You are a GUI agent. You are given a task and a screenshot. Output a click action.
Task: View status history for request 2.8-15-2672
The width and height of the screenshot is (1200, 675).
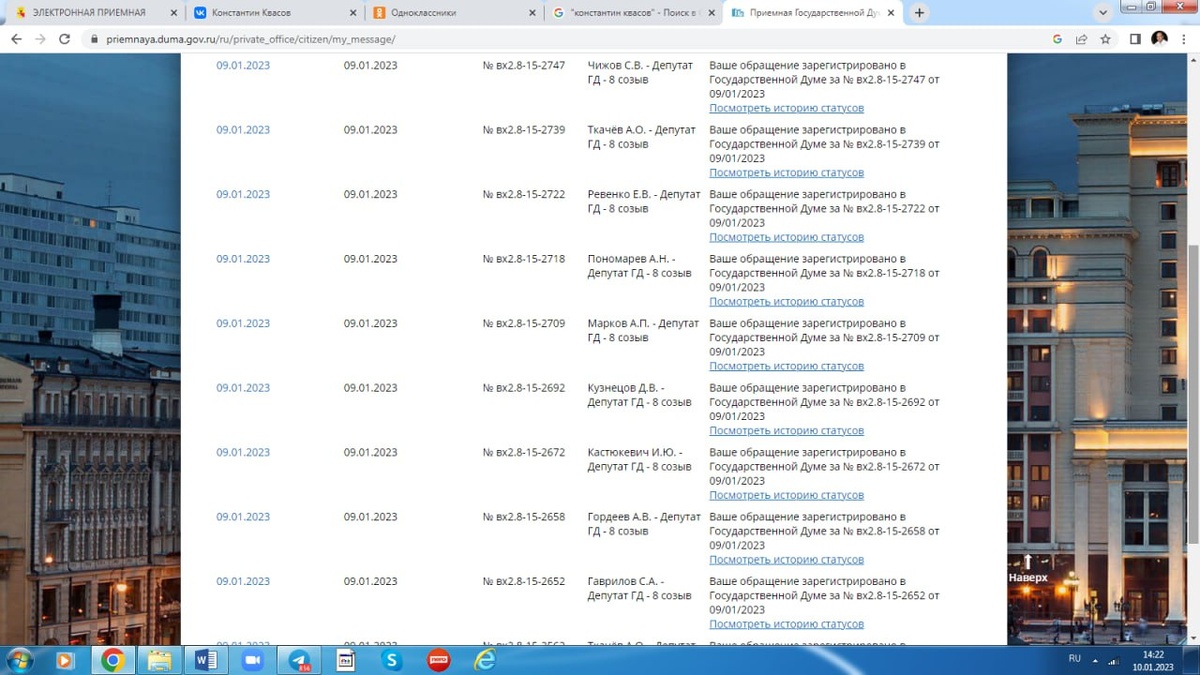click(x=786, y=495)
